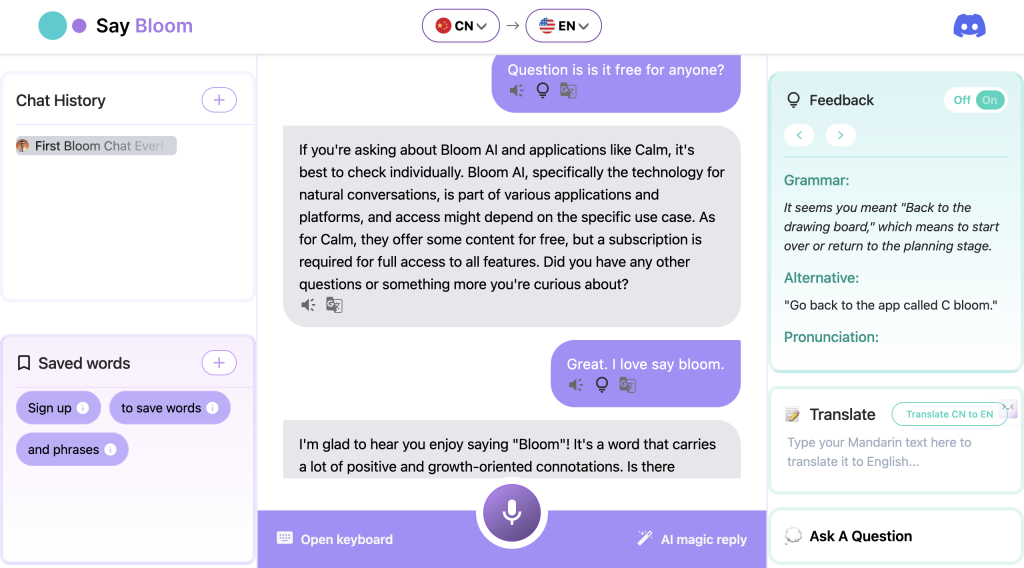Translate the "Question is is it free" message
This screenshot has width=1024, height=568.
(568, 91)
